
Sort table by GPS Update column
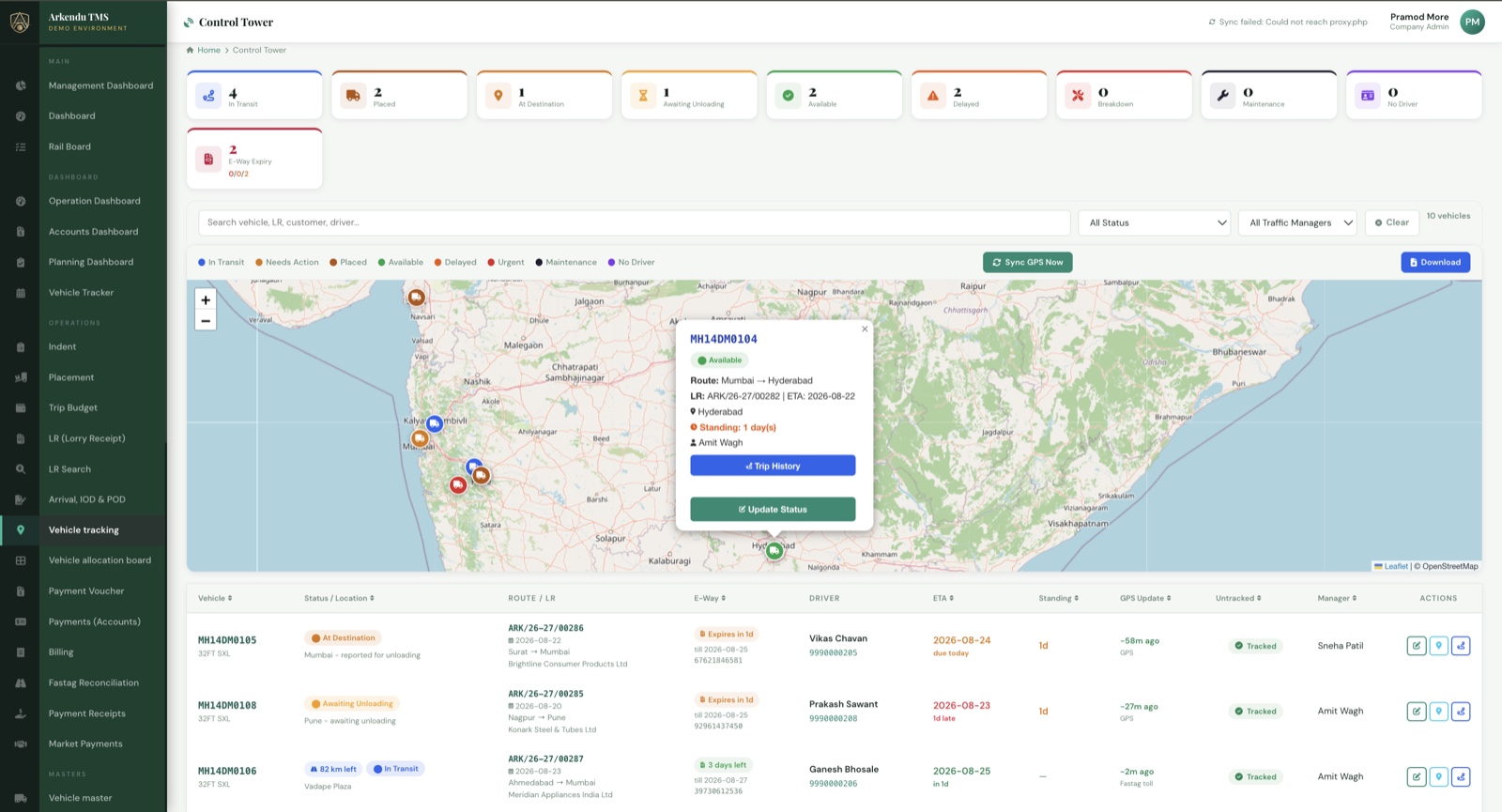[x=1145, y=598]
